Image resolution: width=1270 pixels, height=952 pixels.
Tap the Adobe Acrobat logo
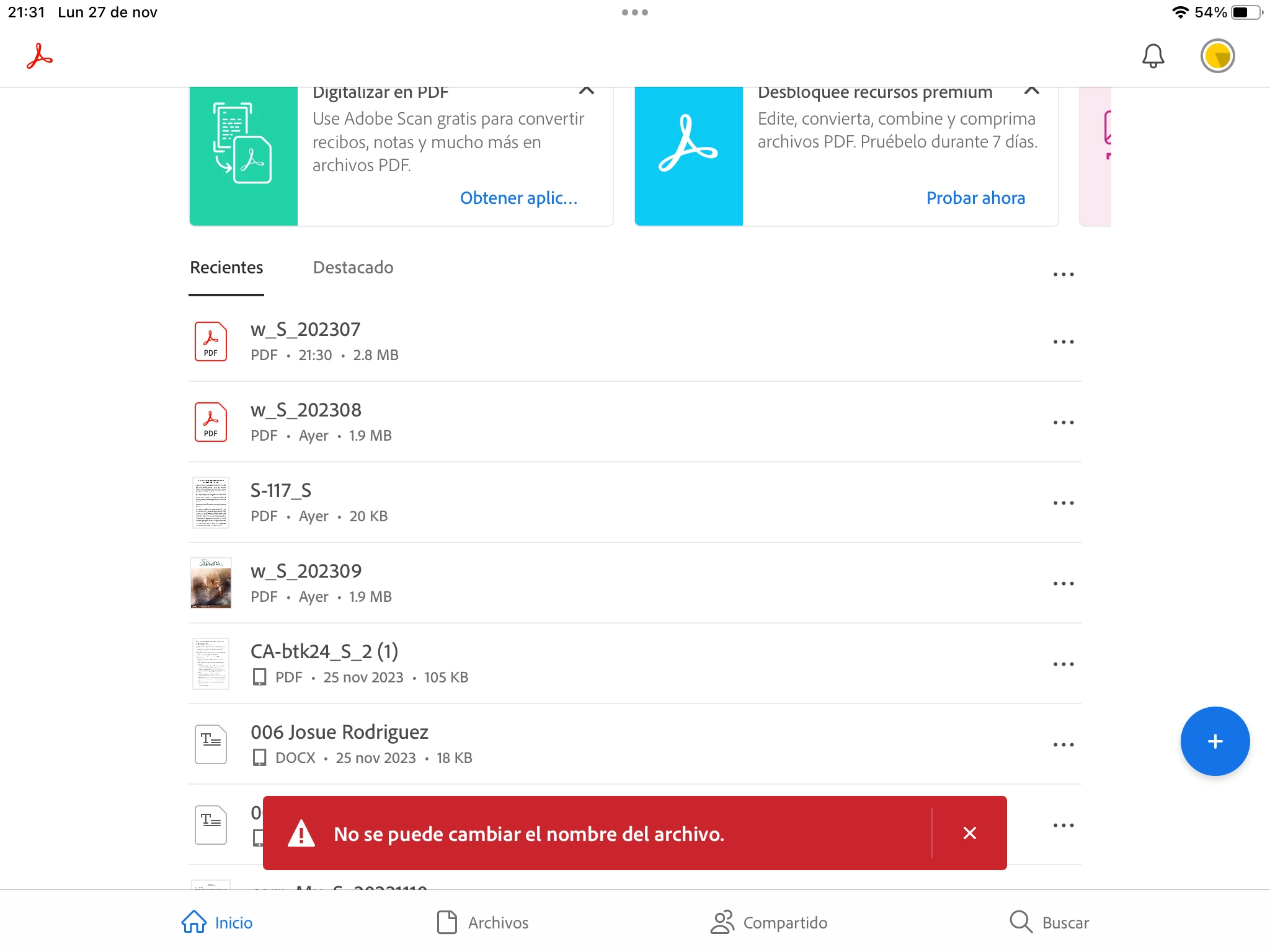(40, 56)
